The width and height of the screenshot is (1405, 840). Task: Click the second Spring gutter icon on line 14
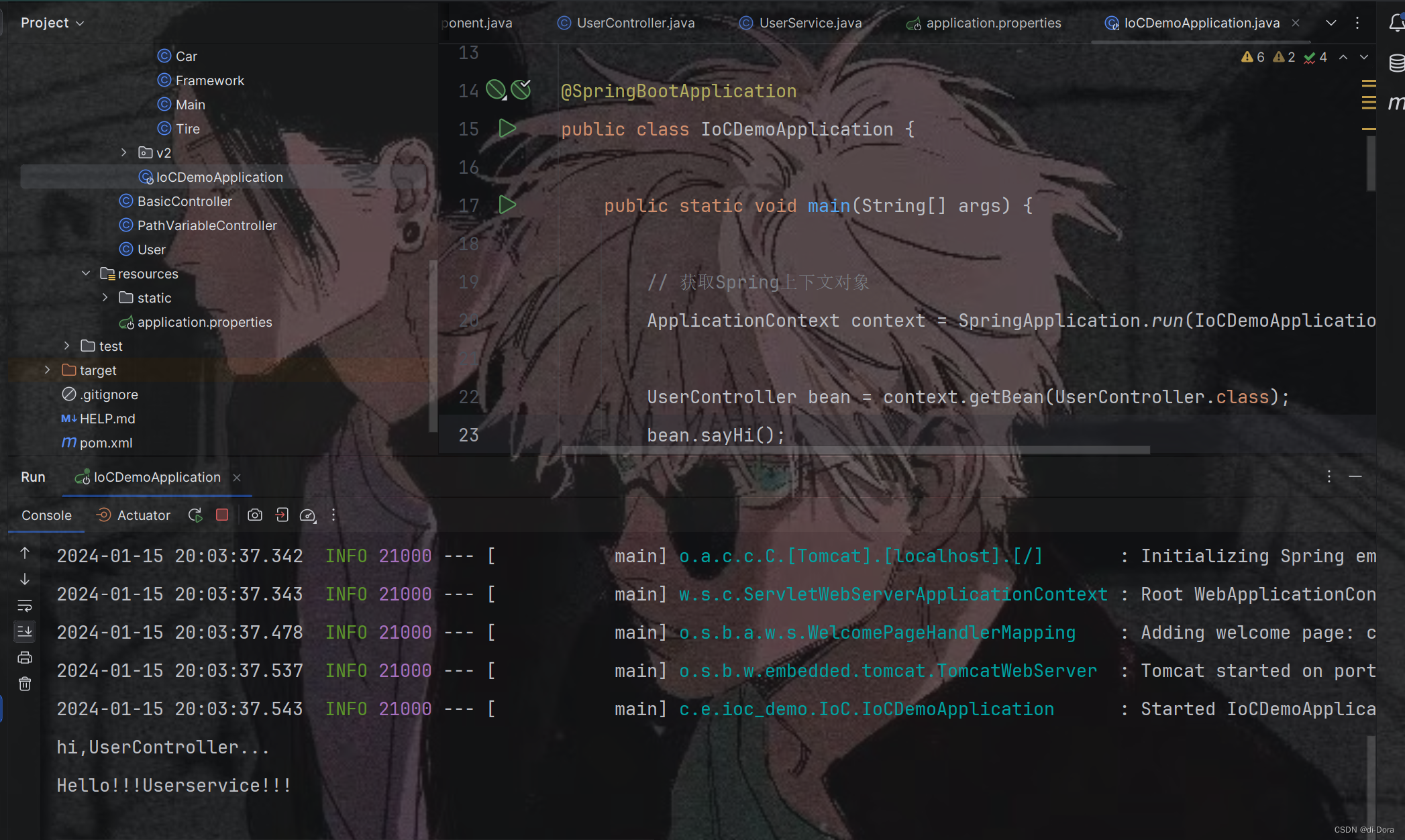(521, 89)
